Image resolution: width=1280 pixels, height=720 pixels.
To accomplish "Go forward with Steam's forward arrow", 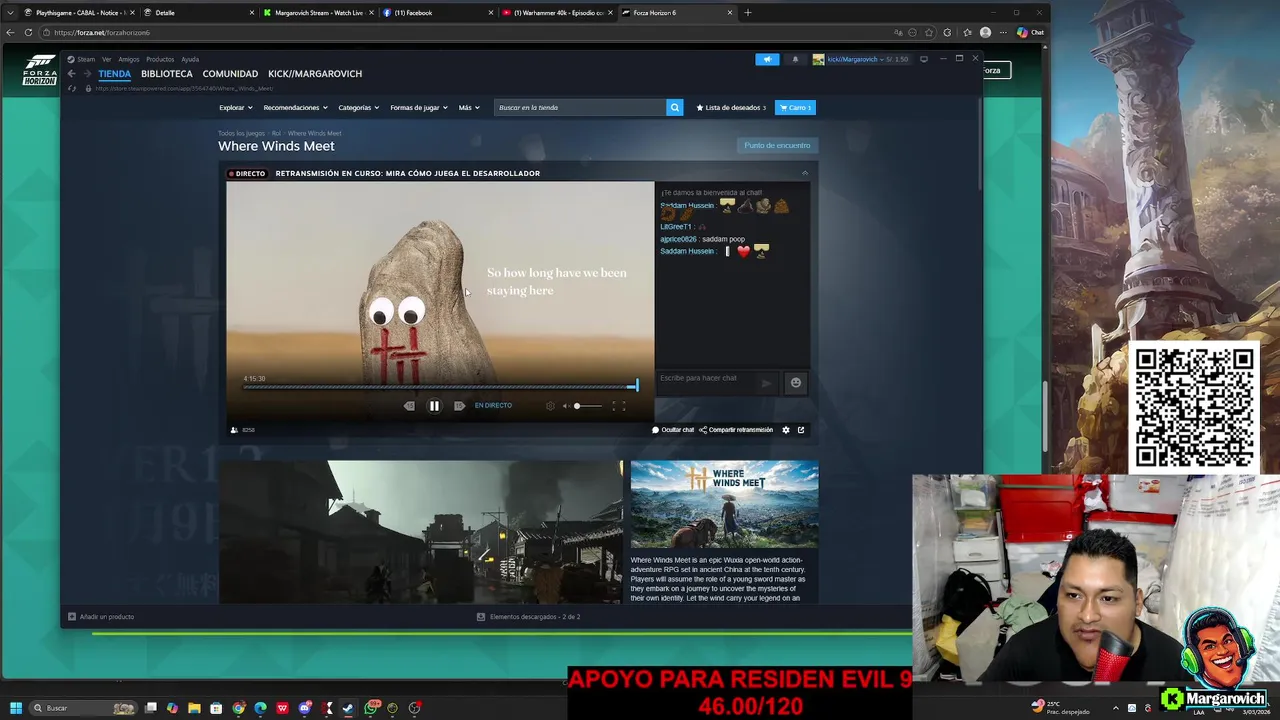I will pos(86,74).
